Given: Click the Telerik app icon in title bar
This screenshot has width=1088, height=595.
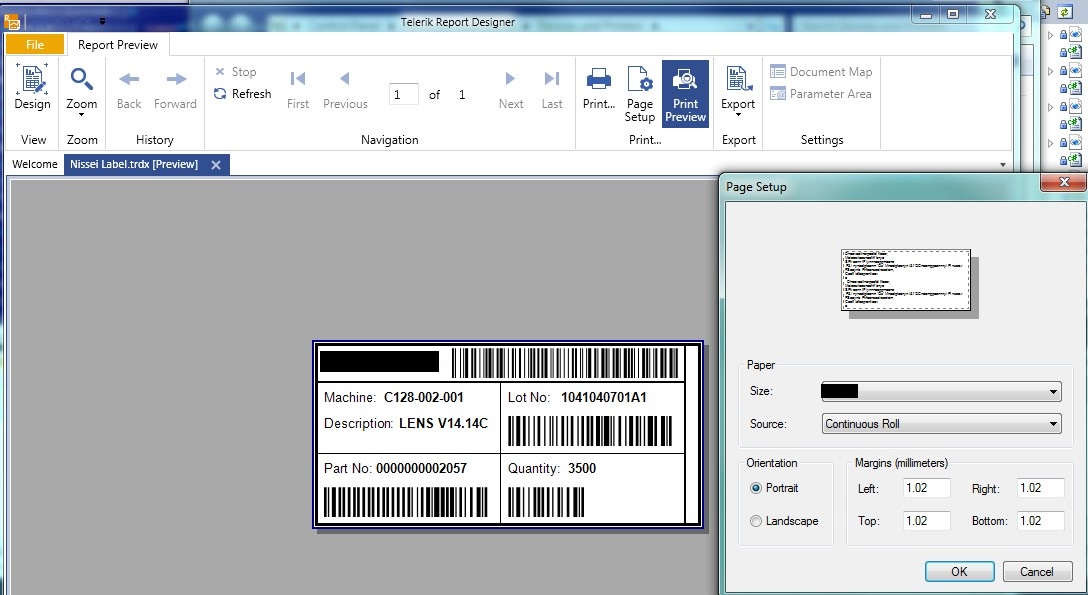Looking at the screenshot, I should (12, 22).
